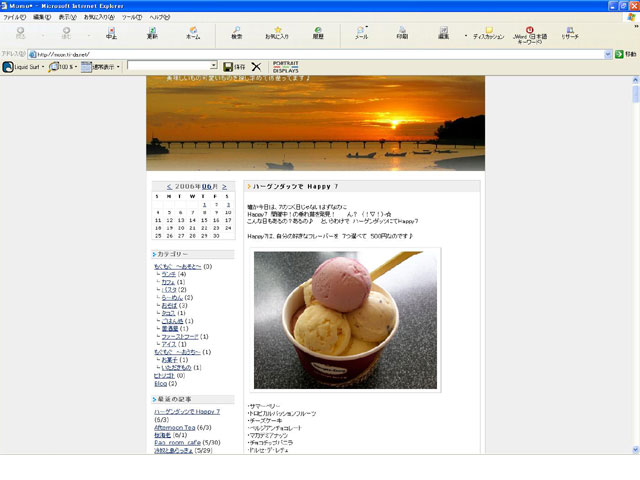
Task: Click the X delete icon in Liquid Surf bar
Action: pos(256,67)
